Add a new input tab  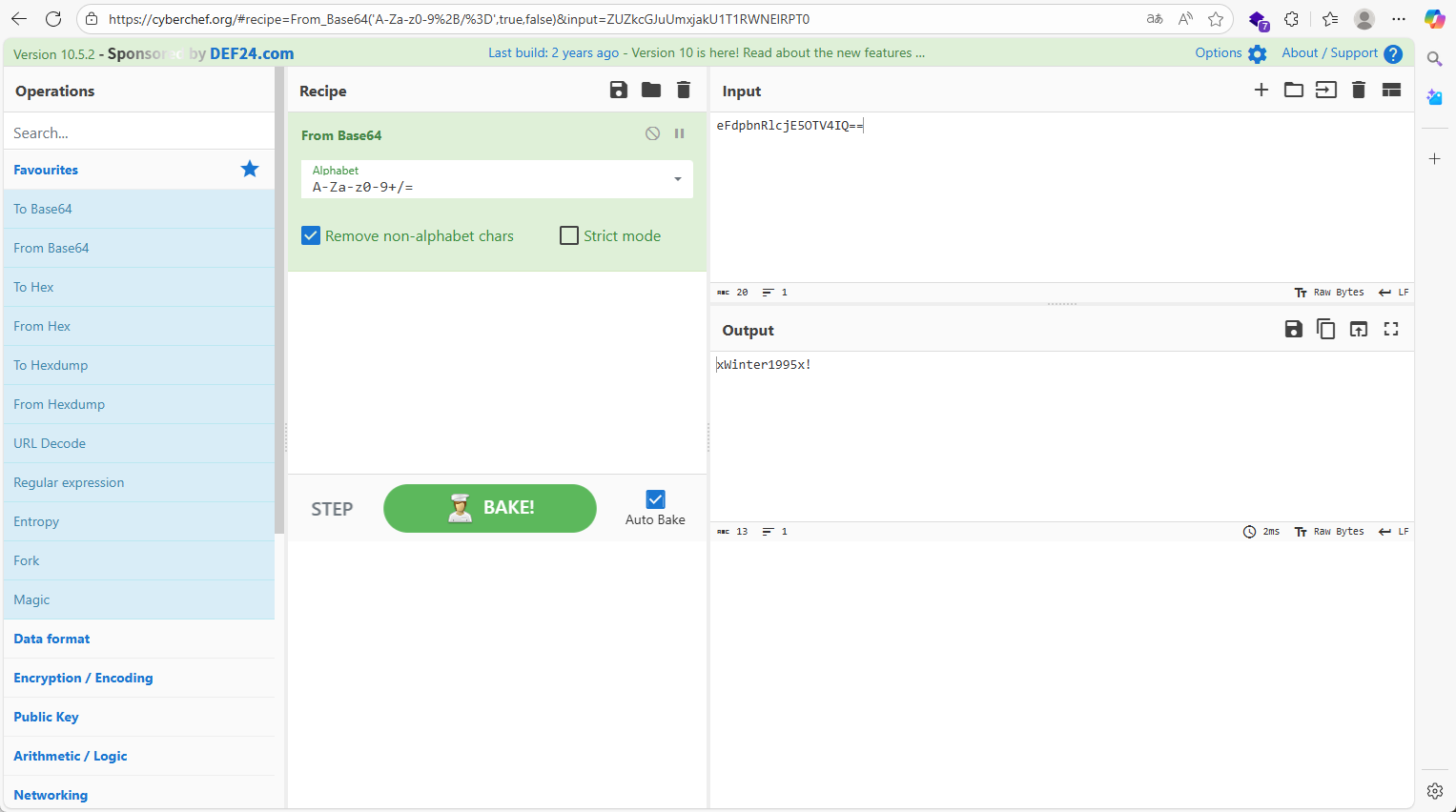pos(1261,90)
